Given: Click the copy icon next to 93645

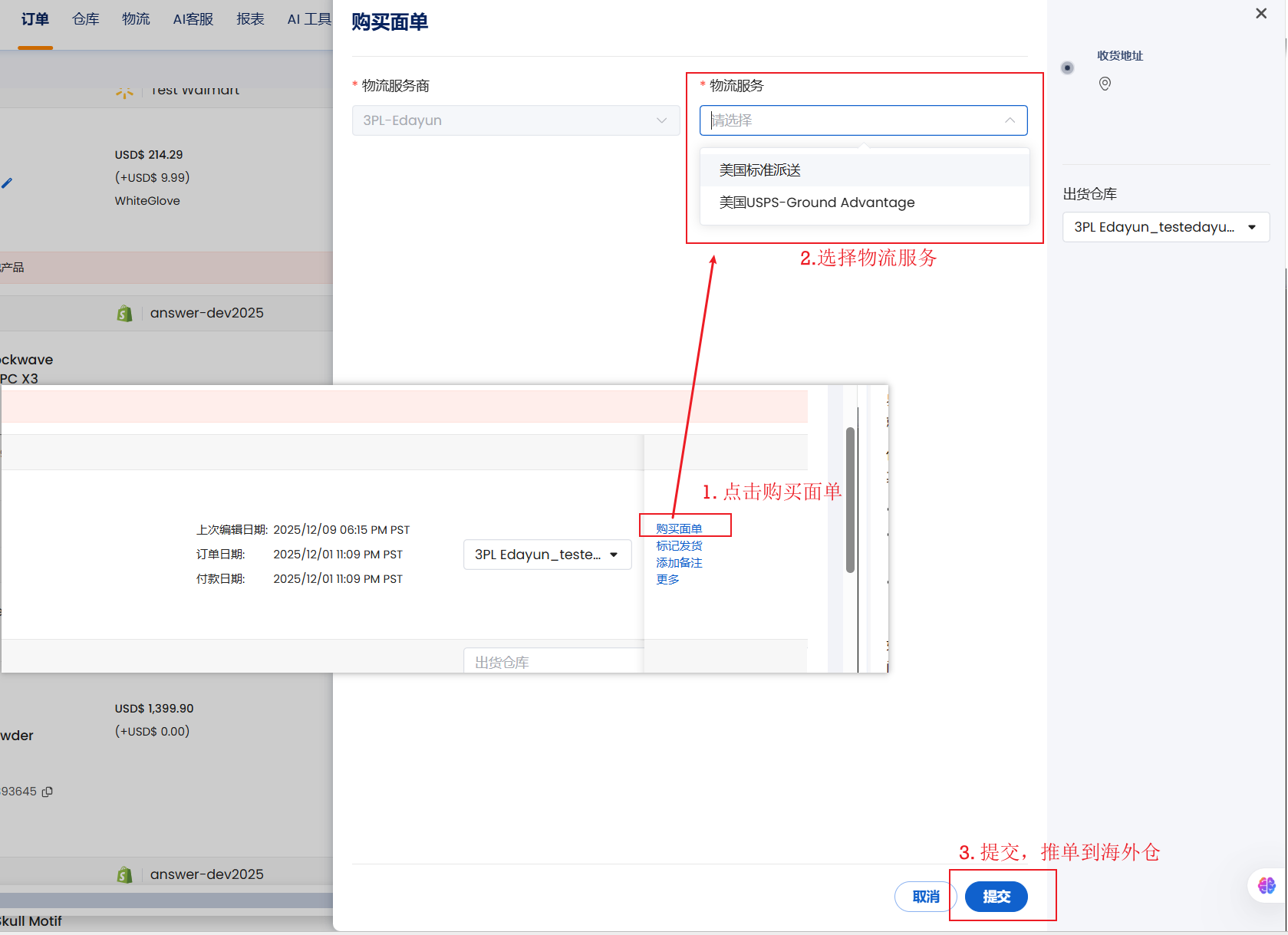Looking at the screenshot, I should [48, 792].
